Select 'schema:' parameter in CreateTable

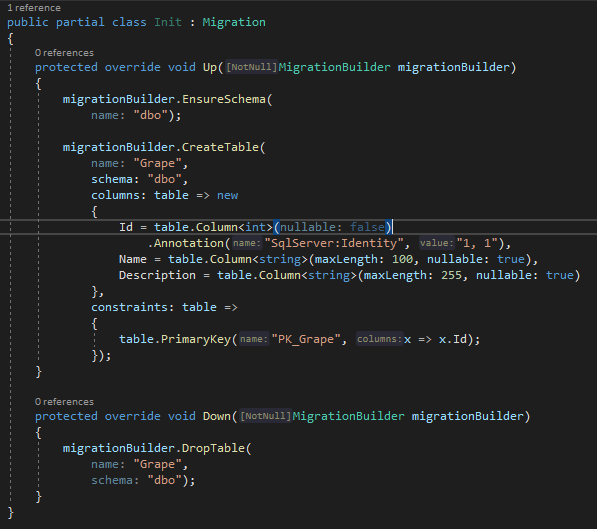pos(115,179)
